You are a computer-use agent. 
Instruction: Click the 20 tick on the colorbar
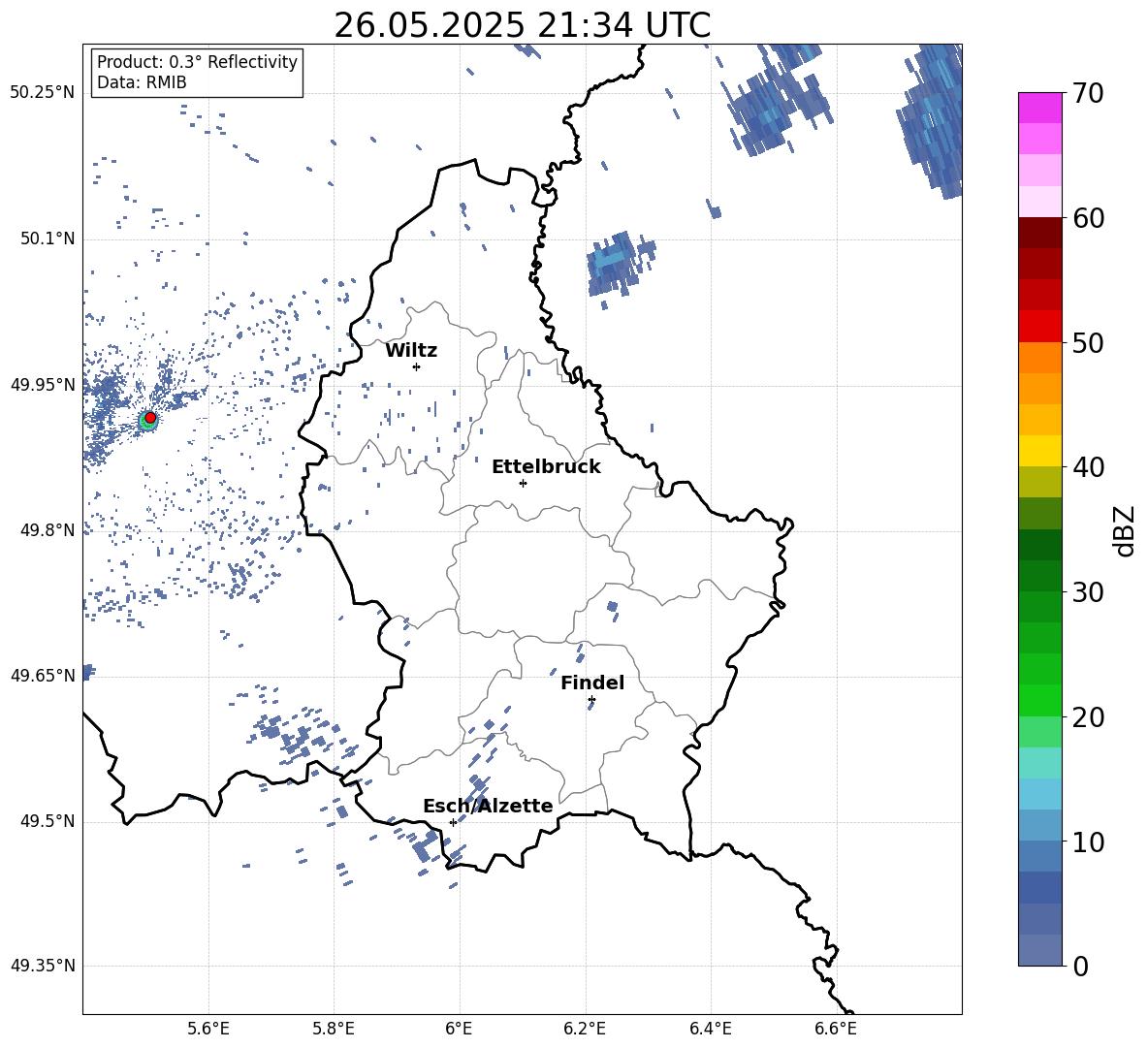click(1088, 716)
